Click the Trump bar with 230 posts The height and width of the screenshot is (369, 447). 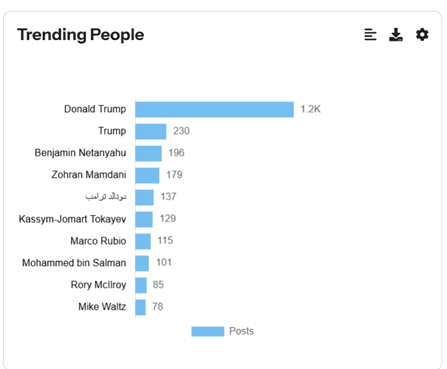pyautogui.click(x=151, y=131)
